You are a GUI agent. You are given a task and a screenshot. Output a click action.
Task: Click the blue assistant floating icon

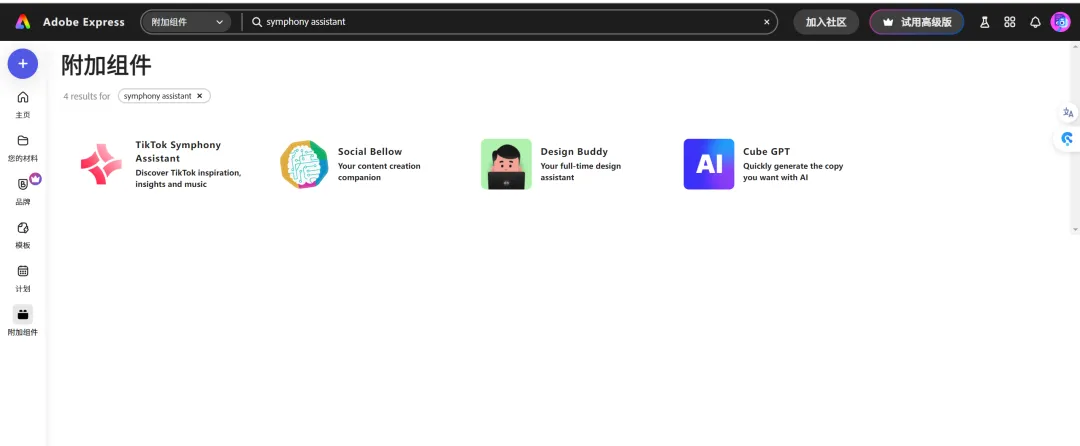(x=1068, y=139)
